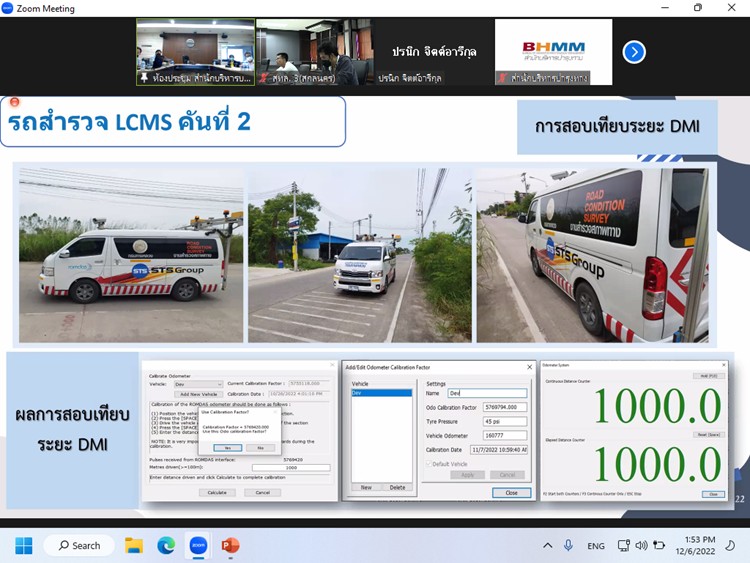Viewport: 750px width, 563px height.
Task: Tick the Default Vehicle checkbox
Action: click(431, 463)
